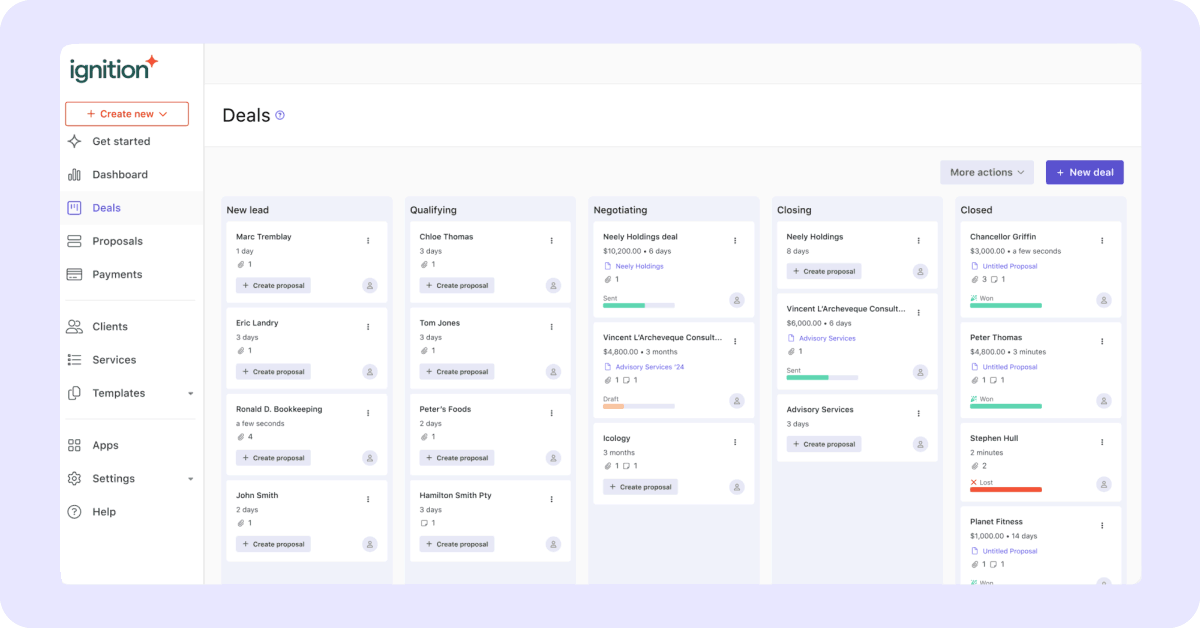
Task: Open the More actions dropdown
Action: coord(987,172)
